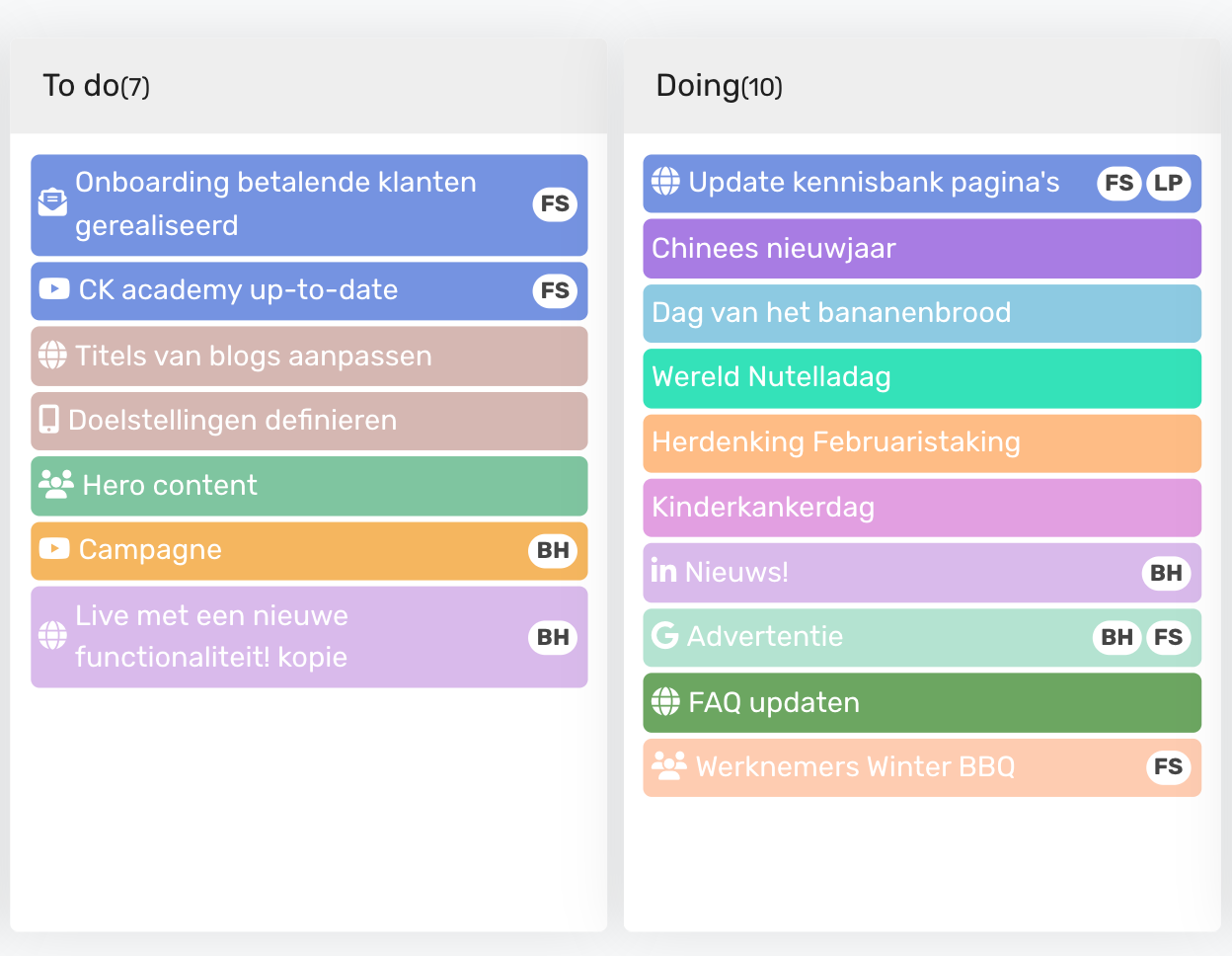The height and width of the screenshot is (956, 1232).
Task: Click the email icon on Onboarding betalende klanten card
Action: (52, 202)
